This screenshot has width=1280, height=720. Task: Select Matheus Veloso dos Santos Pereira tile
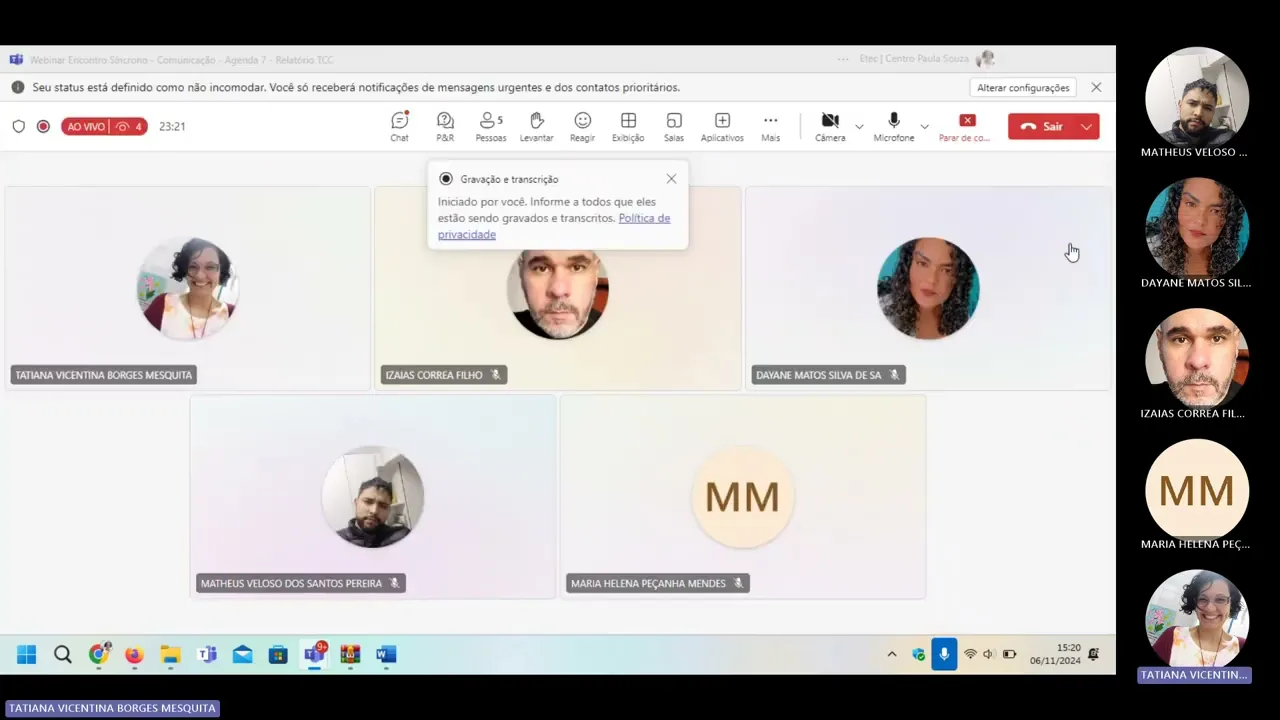click(x=373, y=497)
